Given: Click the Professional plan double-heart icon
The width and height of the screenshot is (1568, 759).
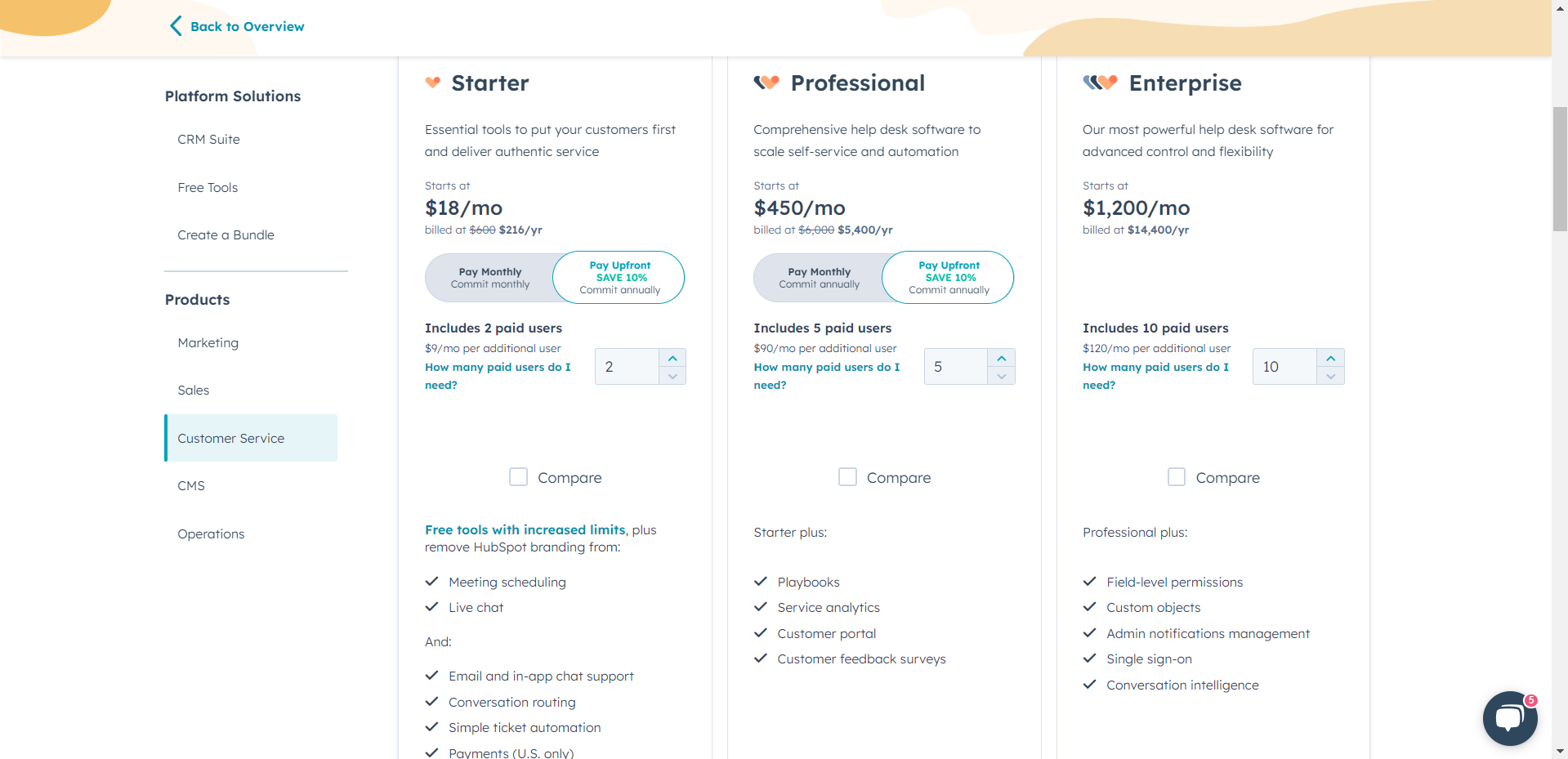Looking at the screenshot, I should point(766,82).
